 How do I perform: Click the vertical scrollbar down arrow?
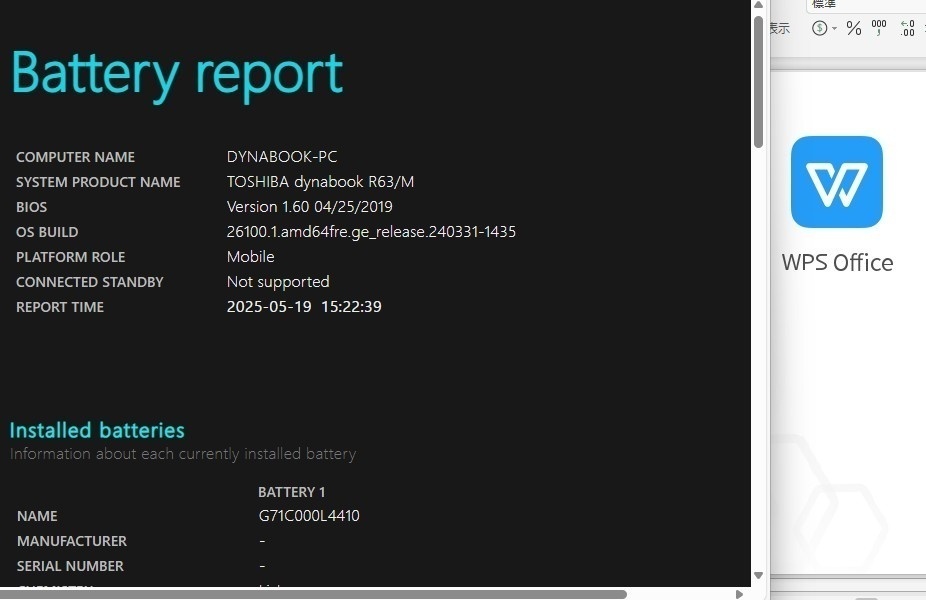click(x=758, y=575)
